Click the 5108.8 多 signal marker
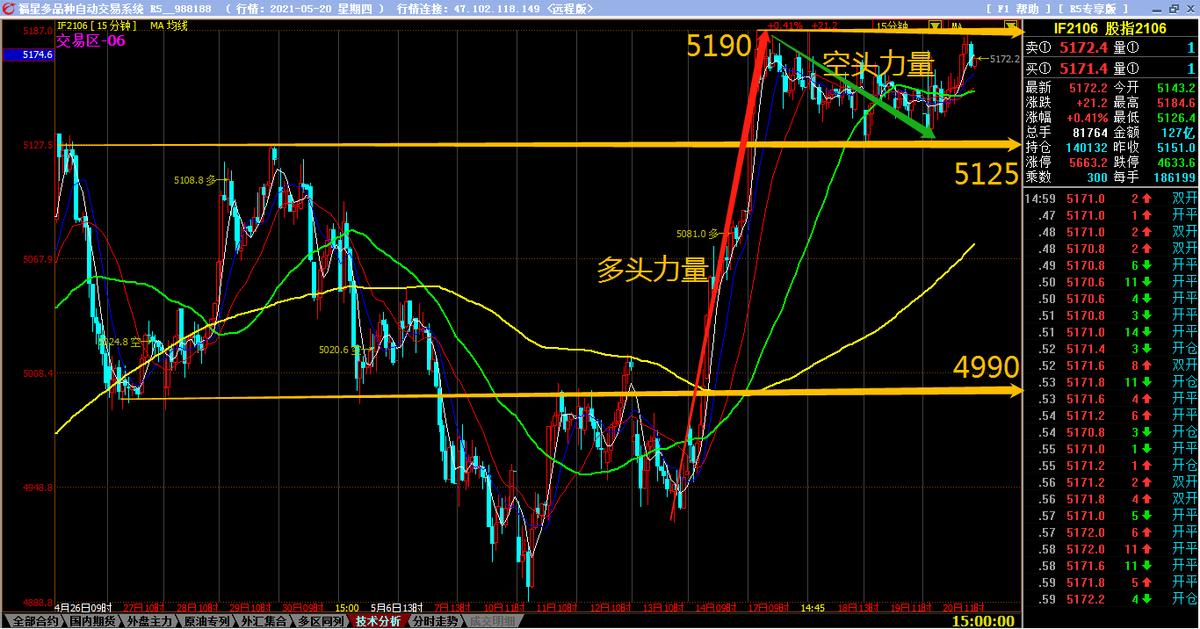Screen dimensions: 1200x629 tap(194, 181)
